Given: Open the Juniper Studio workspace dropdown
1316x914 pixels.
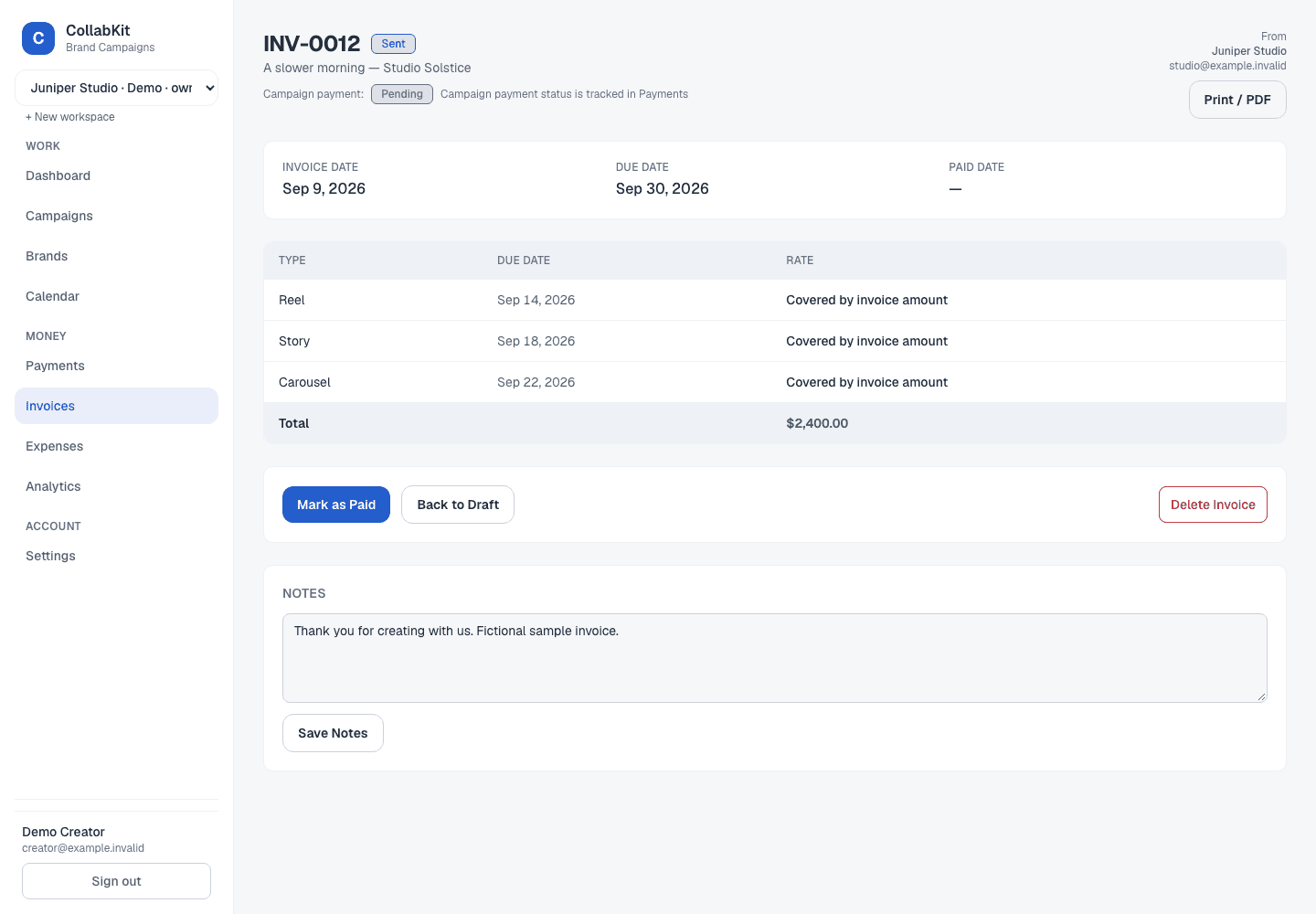Looking at the screenshot, I should [116, 88].
